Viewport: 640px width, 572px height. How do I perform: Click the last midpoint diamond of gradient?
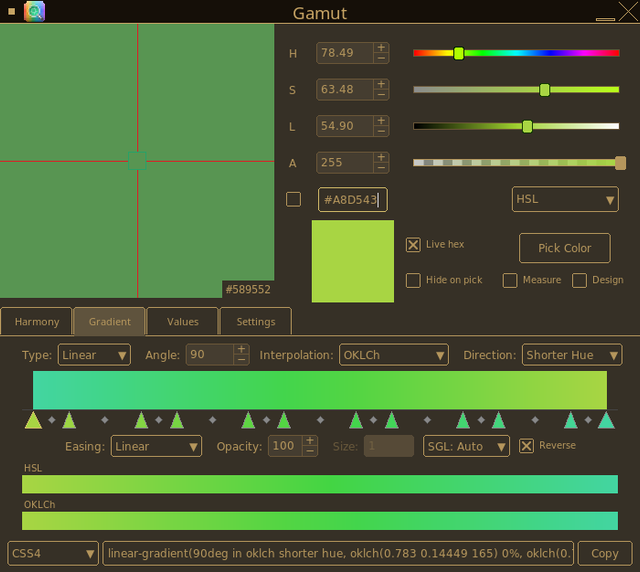point(588,420)
